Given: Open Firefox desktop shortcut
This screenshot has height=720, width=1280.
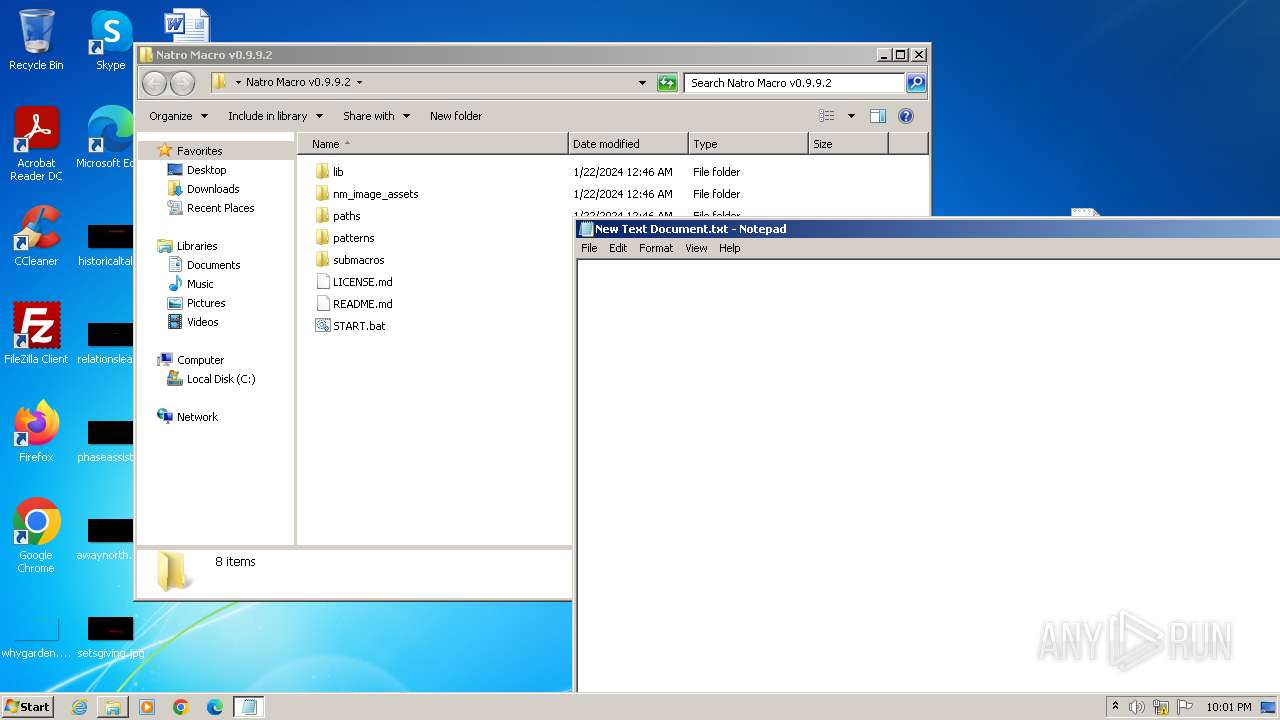Looking at the screenshot, I should (36, 431).
